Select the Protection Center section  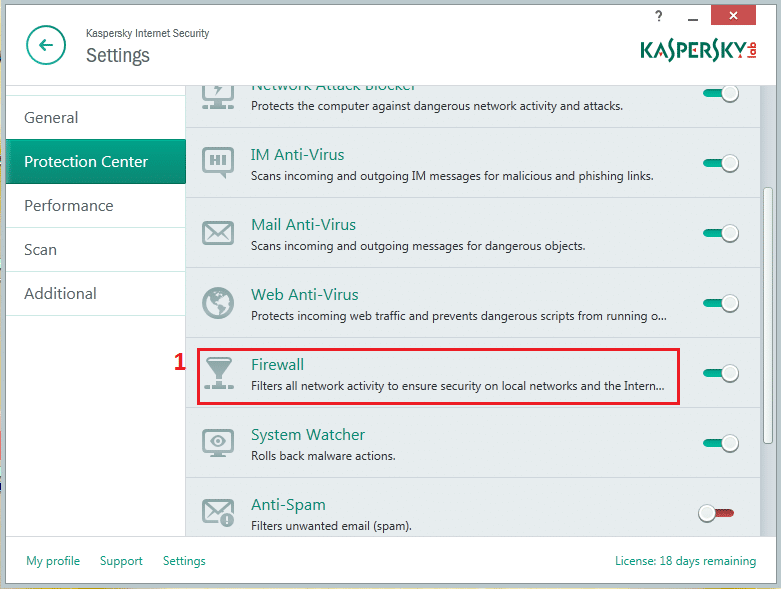click(x=96, y=161)
